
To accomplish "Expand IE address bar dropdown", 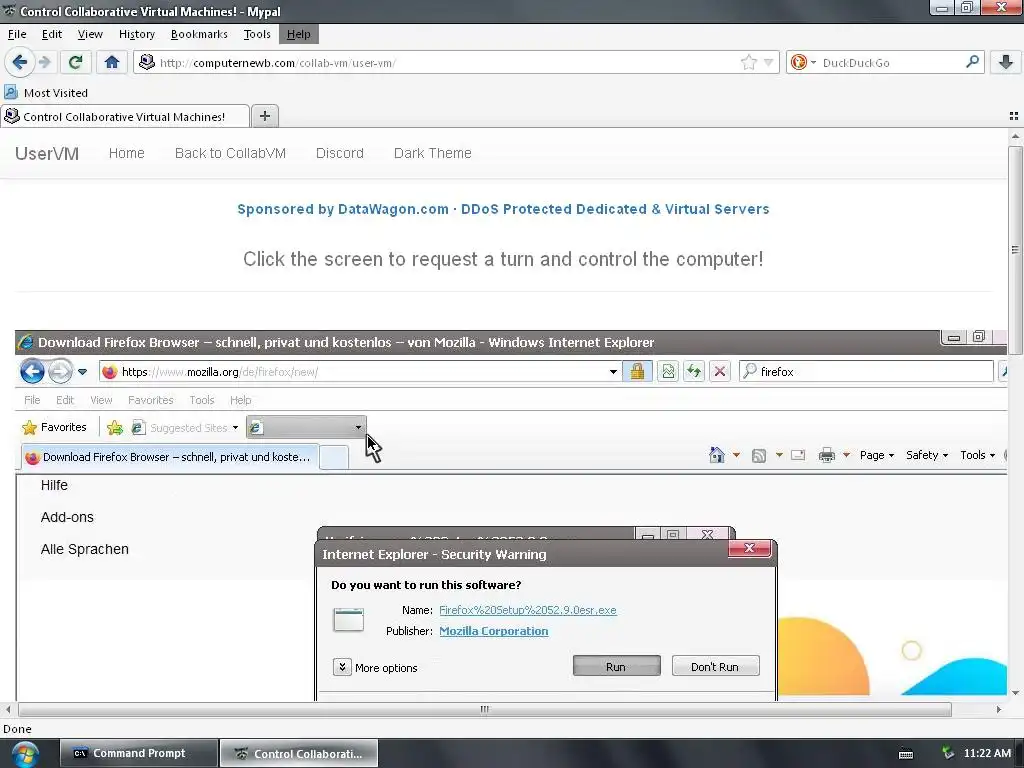I will click(613, 372).
